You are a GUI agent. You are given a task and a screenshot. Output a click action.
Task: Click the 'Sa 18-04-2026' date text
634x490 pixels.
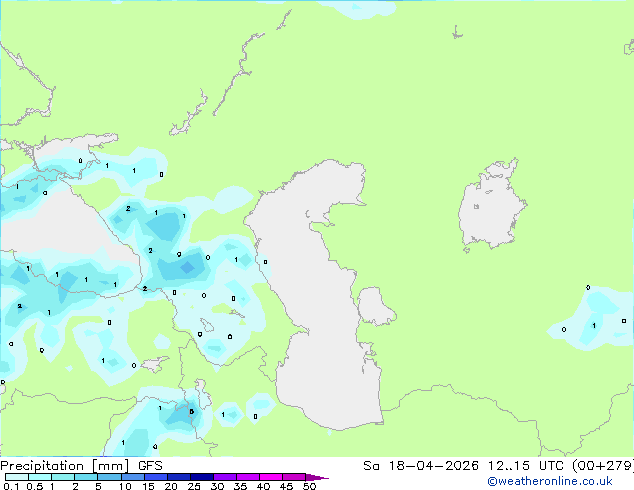pos(421,466)
